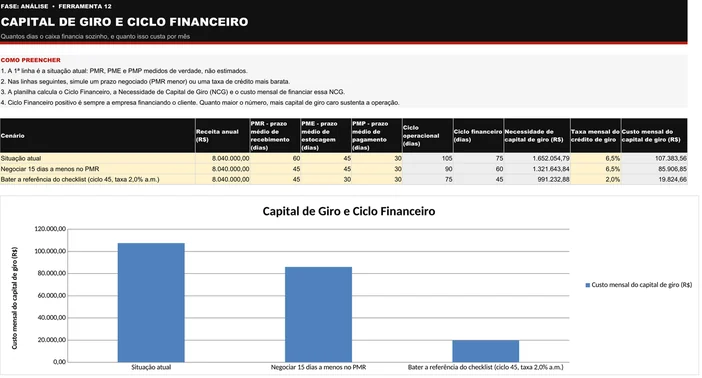The width and height of the screenshot is (702, 378).
Task: Click the y-axis label '0,00'
Action: tap(60, 362)
